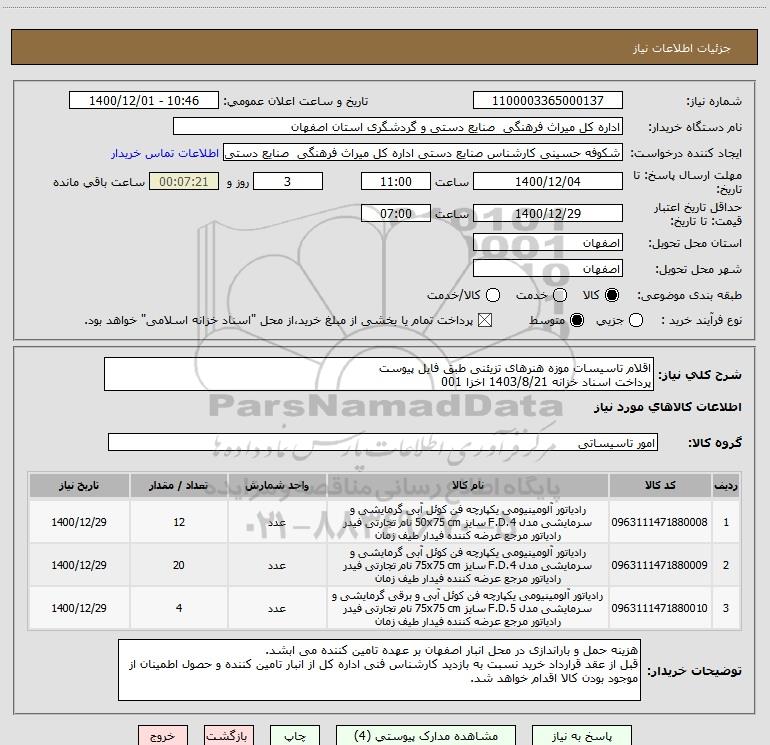Image resolution: width=770 pixels, height=745 pixels.
Task: Click the price validity date 1400/12/29 field
Action: [548, 213]
